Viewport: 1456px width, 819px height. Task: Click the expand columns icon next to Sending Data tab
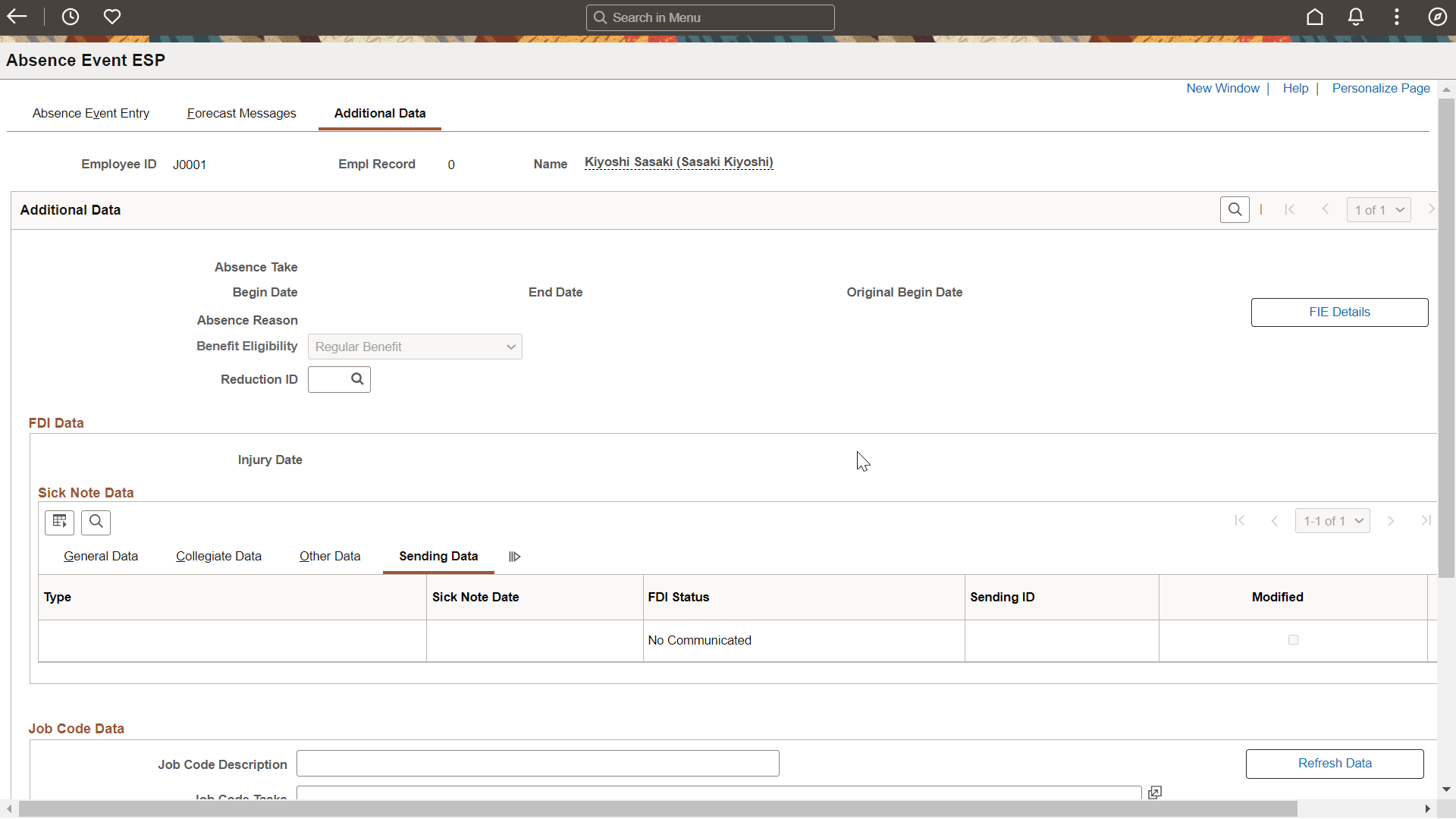[x=514, y=556]
